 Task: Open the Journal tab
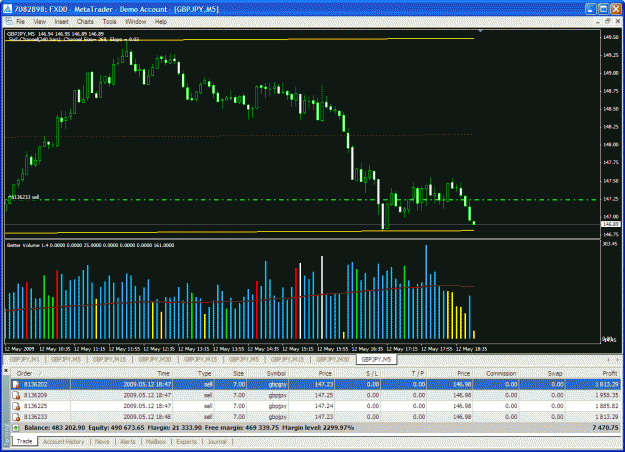(x=217, y=442)
